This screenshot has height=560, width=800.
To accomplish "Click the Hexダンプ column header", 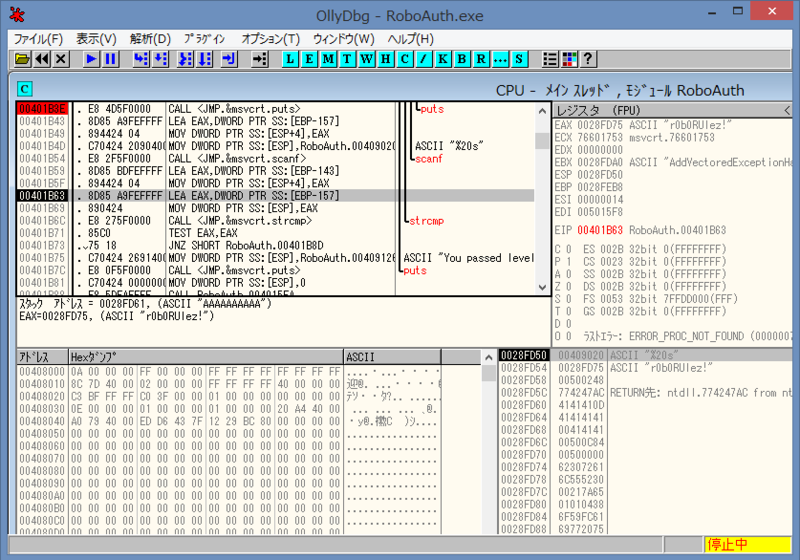I will [x=206, y=357].
